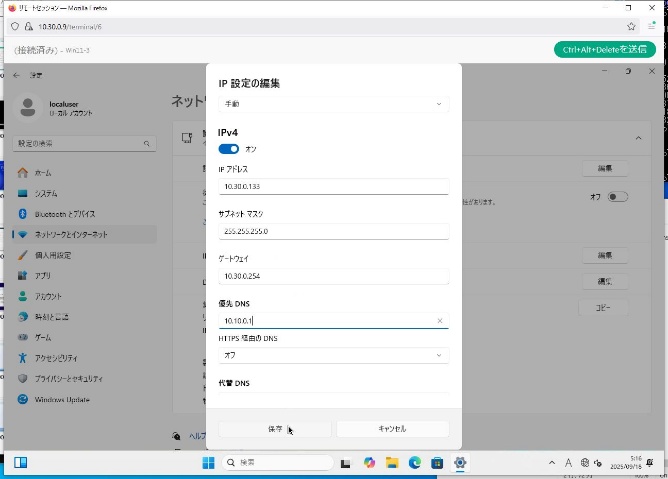This screenshot has height=479, width=668.
Task: Show hidden system tray icons chevron
Action: point(552,463)
